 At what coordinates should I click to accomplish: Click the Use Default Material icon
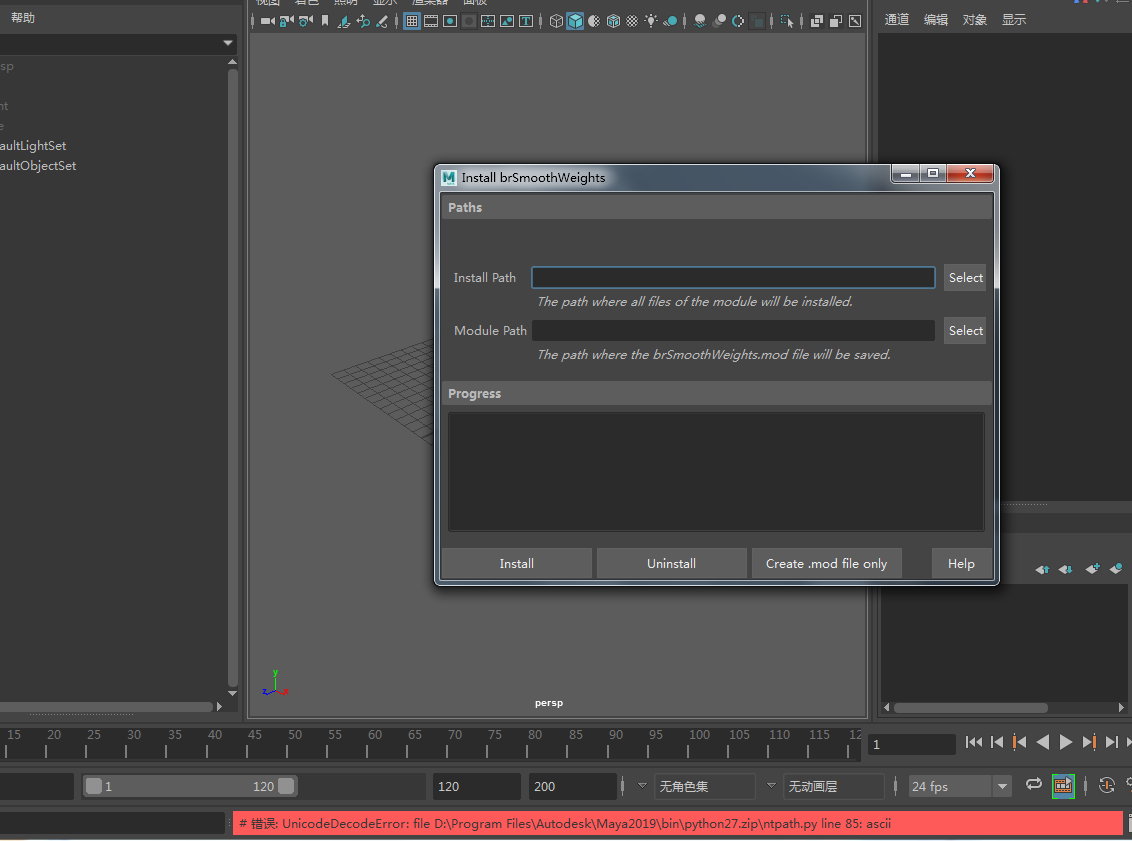pyautogui.click(x=594, y=21)
